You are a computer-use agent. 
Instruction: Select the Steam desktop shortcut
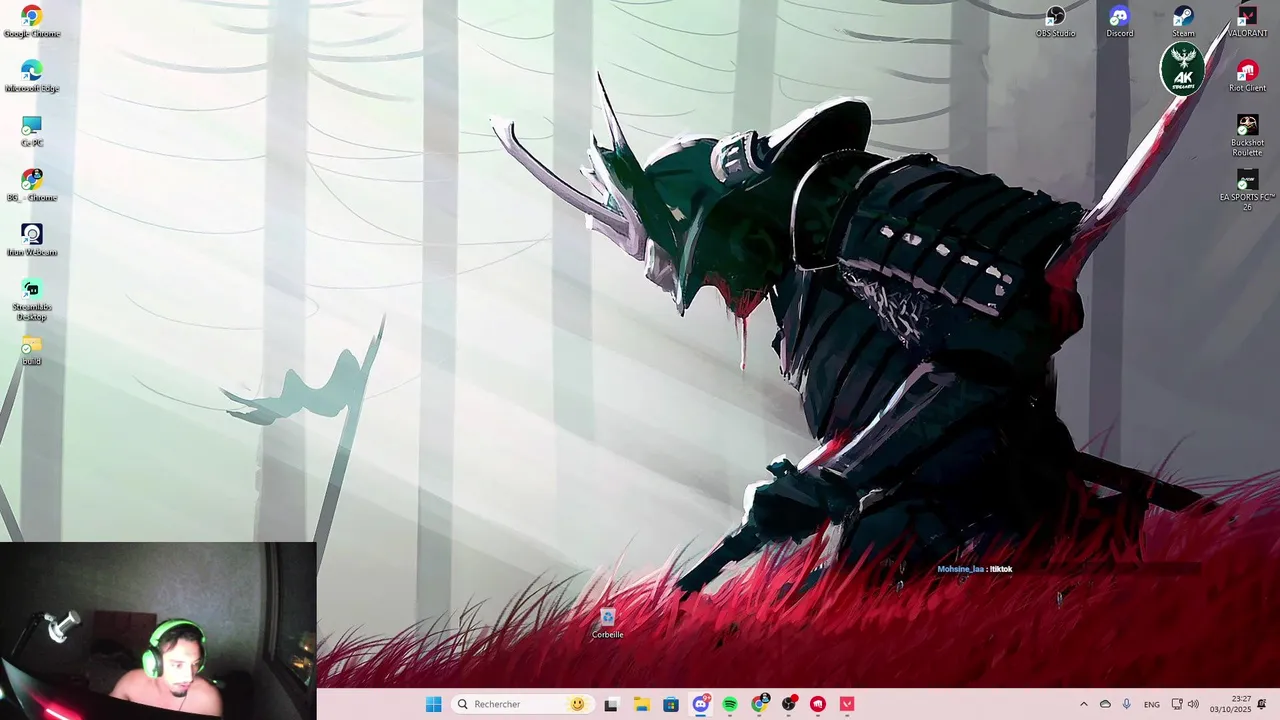(1183, 22)
